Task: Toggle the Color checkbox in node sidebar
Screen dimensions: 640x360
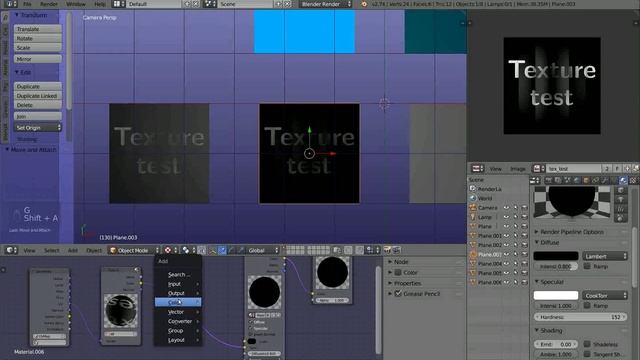Action: [x=398, y=272]
